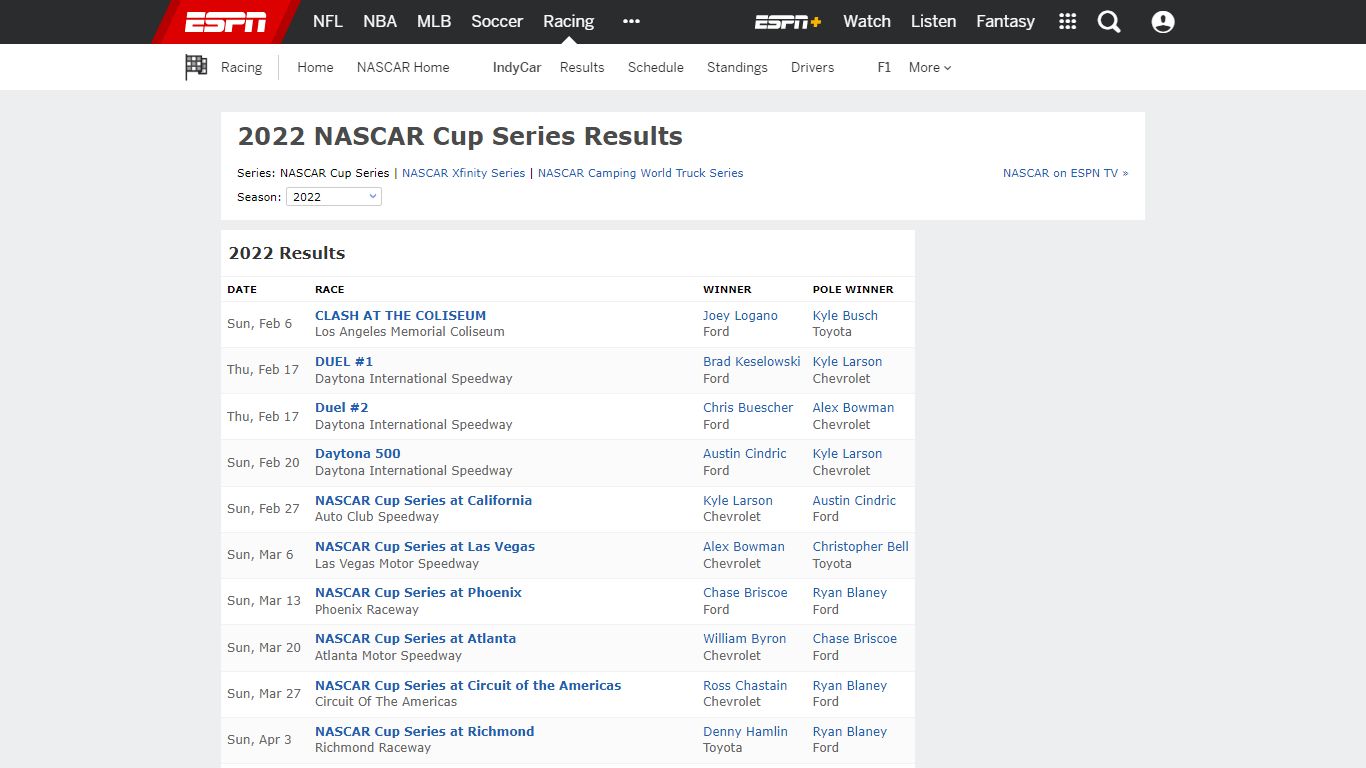Click the "Sun, Feb 6" date cell
1366x768 pixels.
coord(260,323)
